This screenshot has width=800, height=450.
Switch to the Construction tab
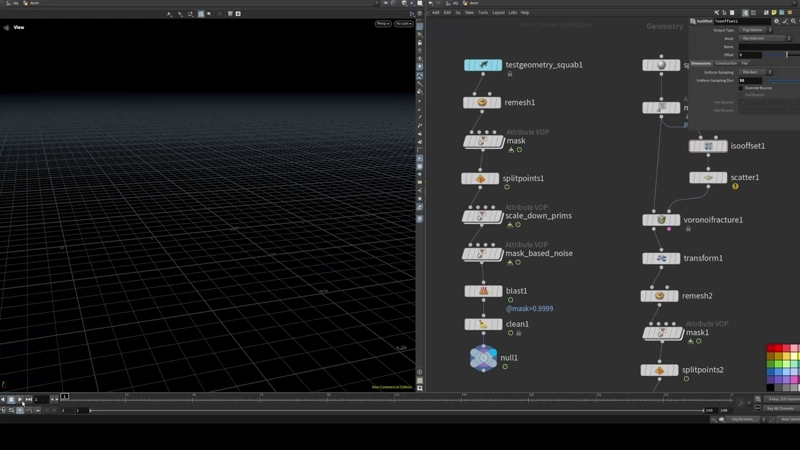[726, 63]
